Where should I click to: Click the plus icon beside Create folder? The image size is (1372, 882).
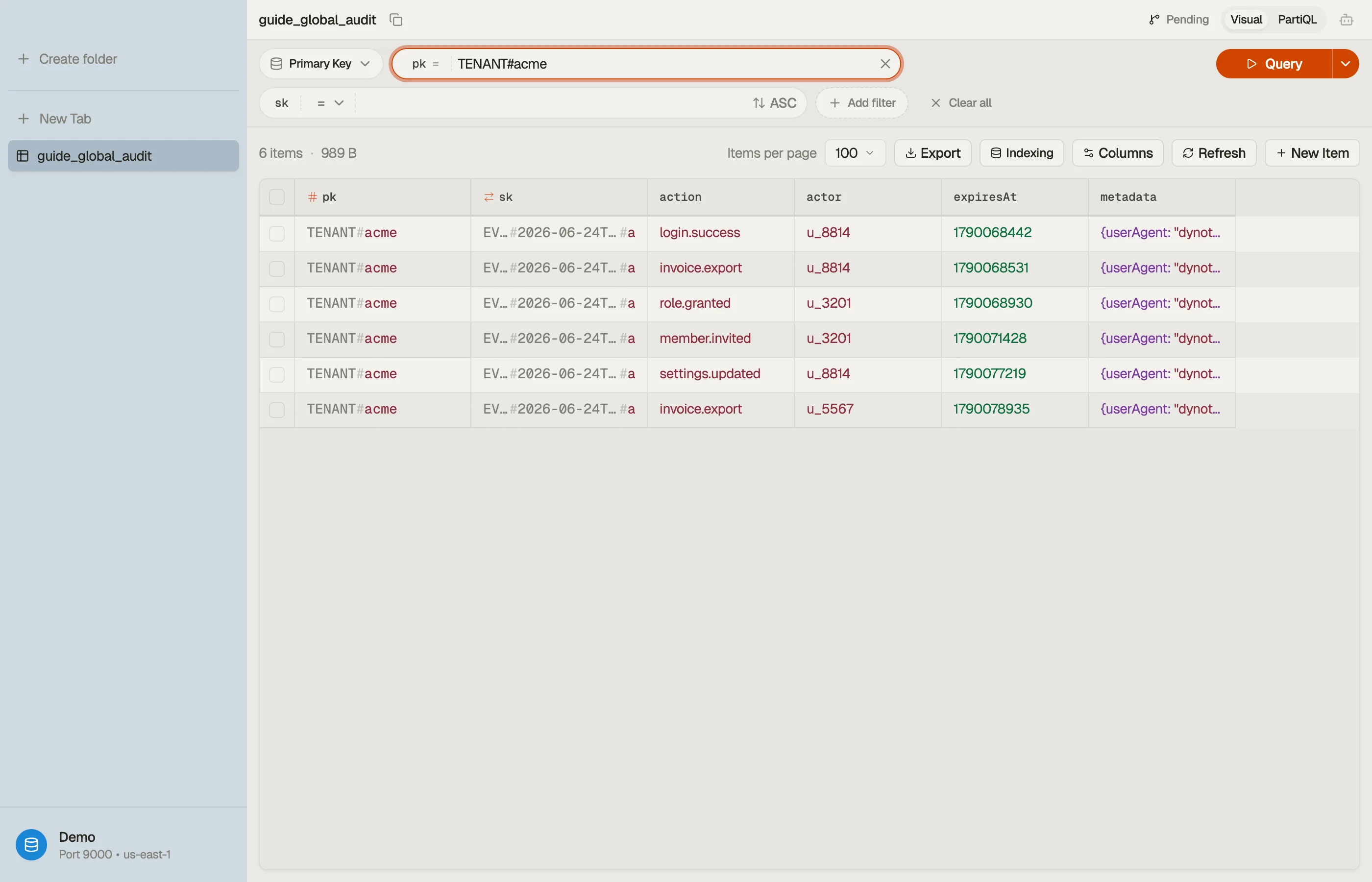(24, 59)
